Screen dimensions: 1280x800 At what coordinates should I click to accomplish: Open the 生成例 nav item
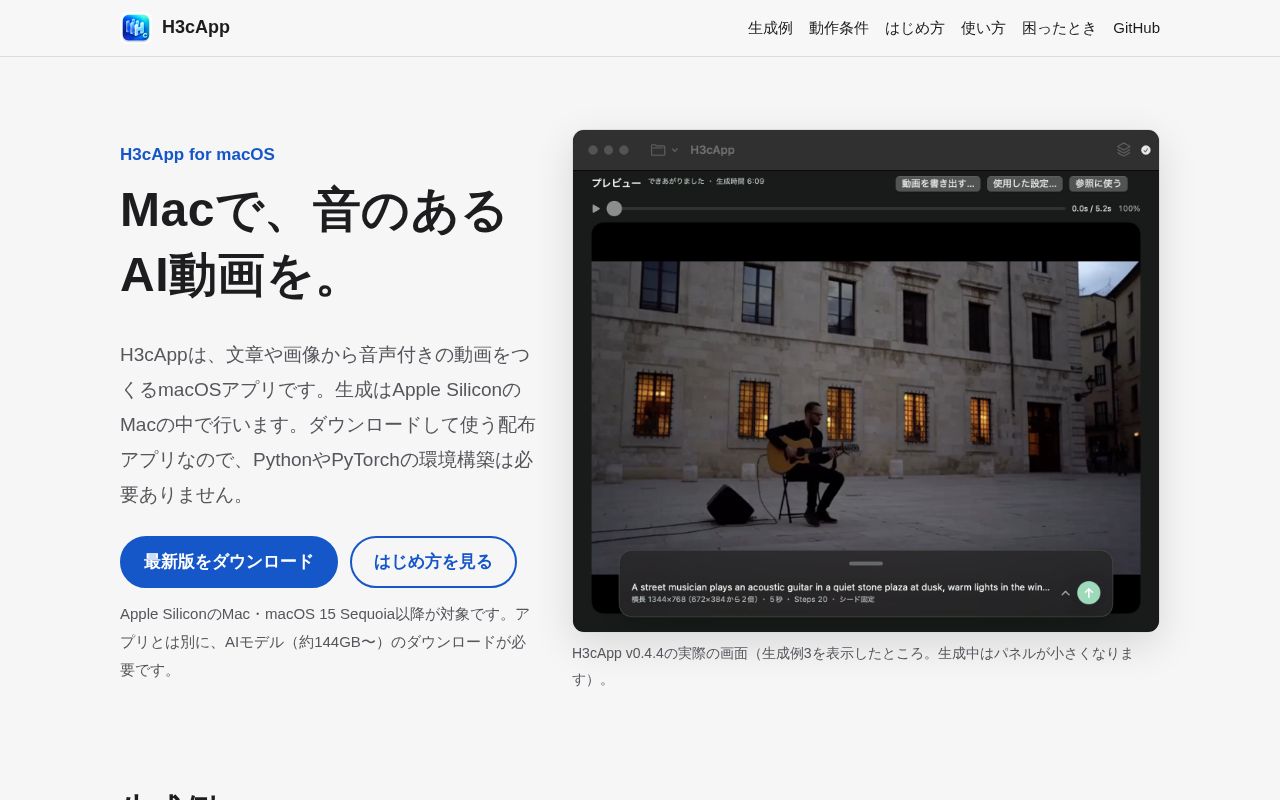pyautogui.click(x=770, y=28)
